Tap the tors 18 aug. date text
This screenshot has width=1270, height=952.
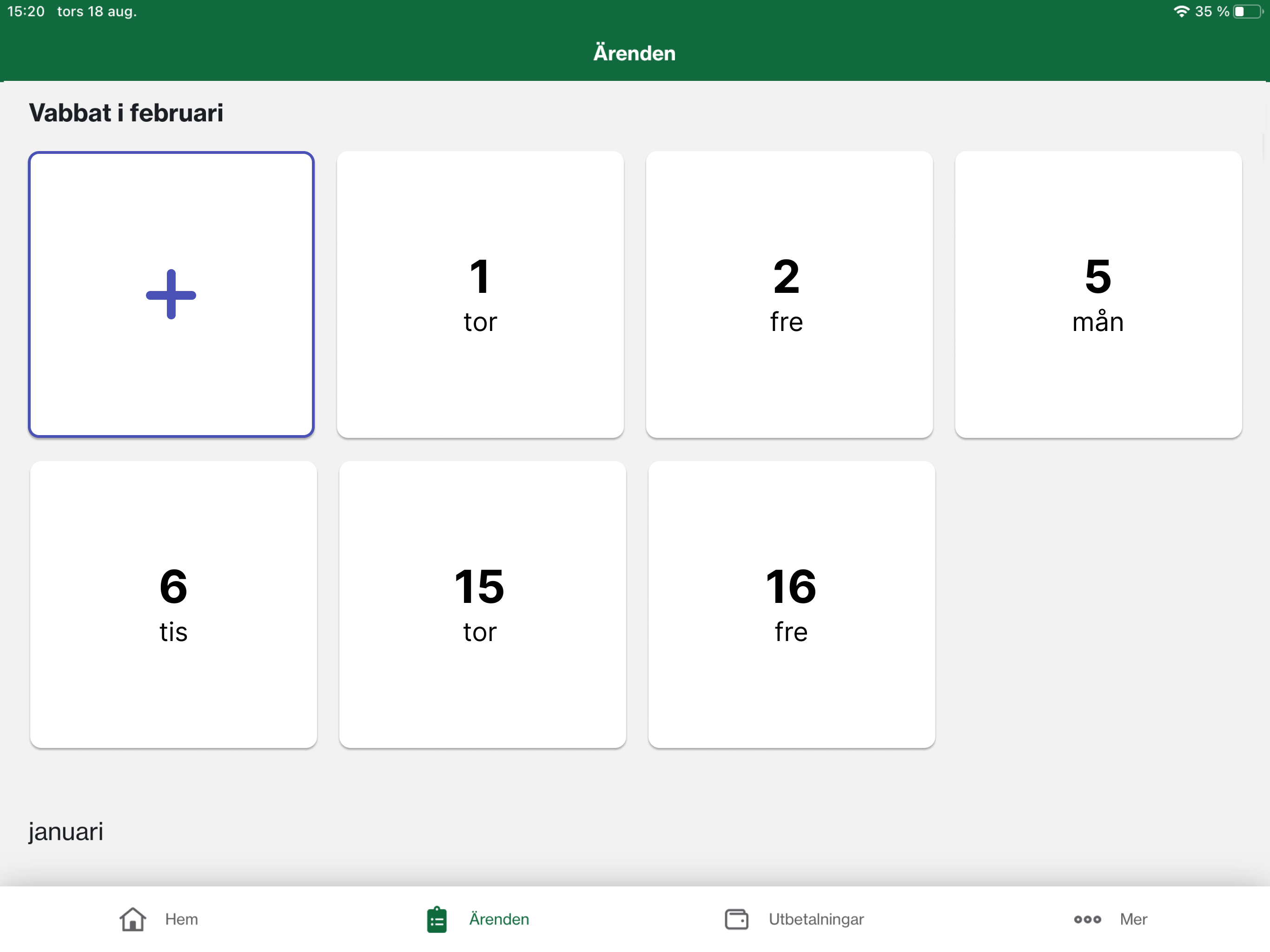pos(97,12)
